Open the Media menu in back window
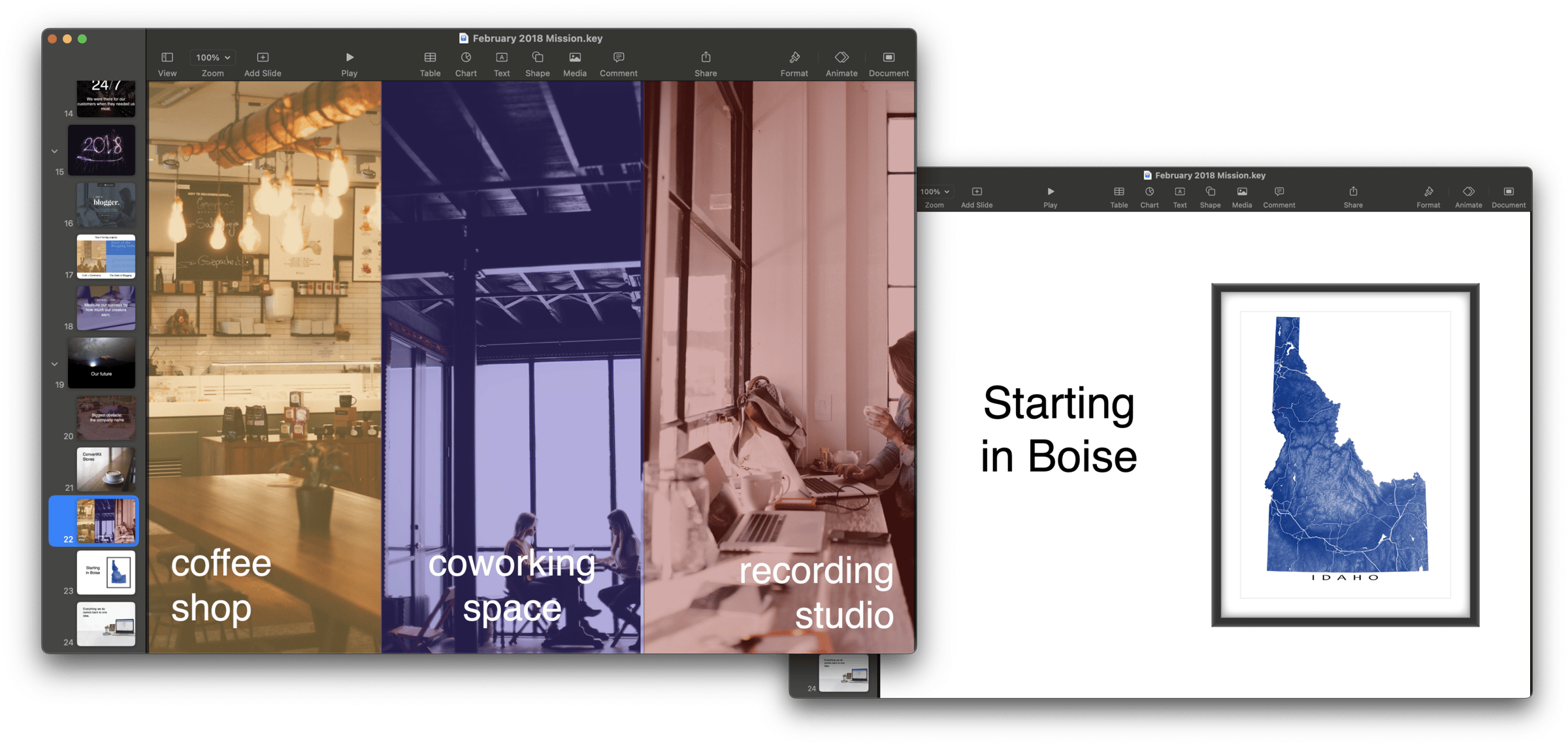This screenshot has height=745, width=1568. 1242,191
